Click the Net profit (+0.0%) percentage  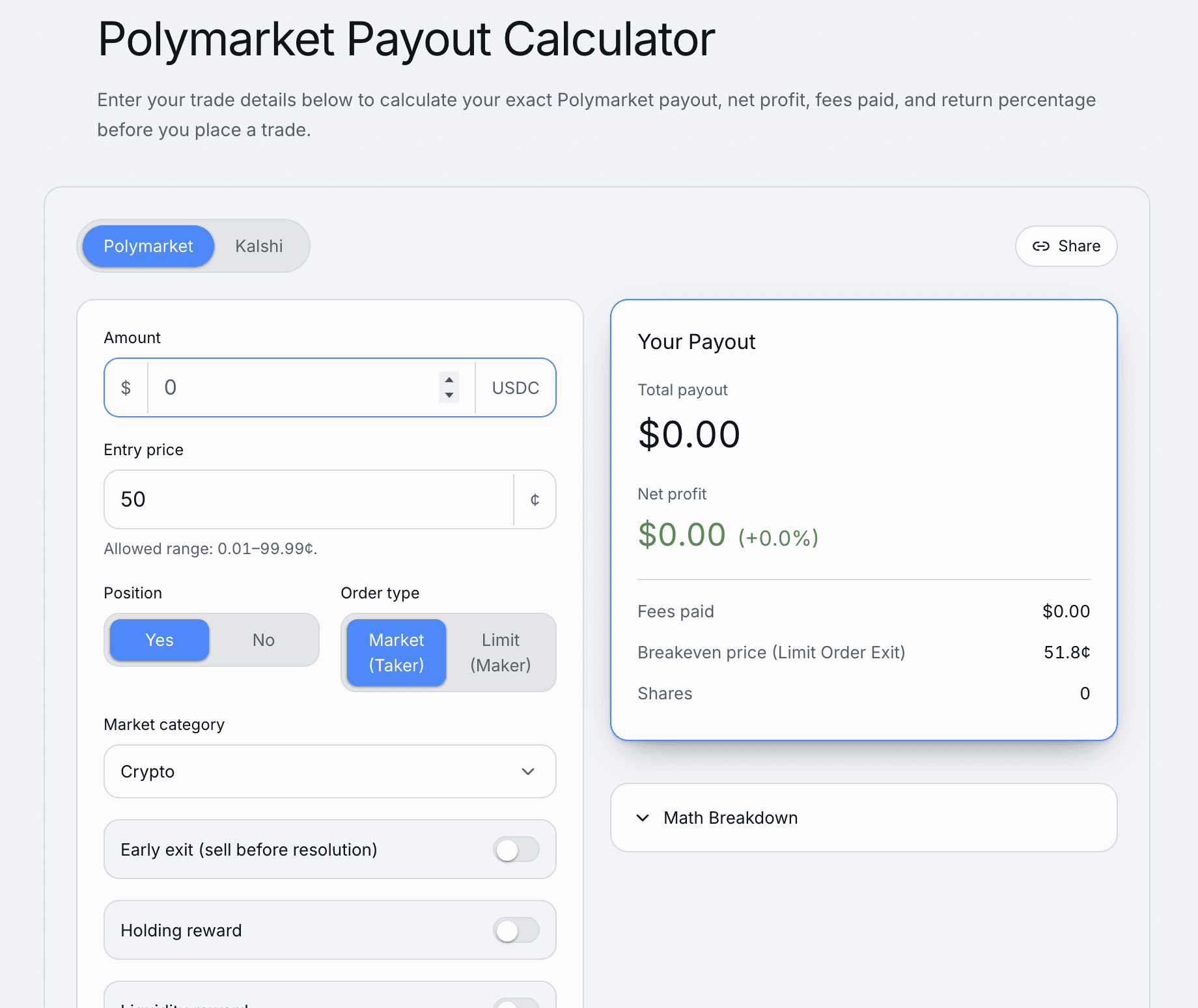778,538
